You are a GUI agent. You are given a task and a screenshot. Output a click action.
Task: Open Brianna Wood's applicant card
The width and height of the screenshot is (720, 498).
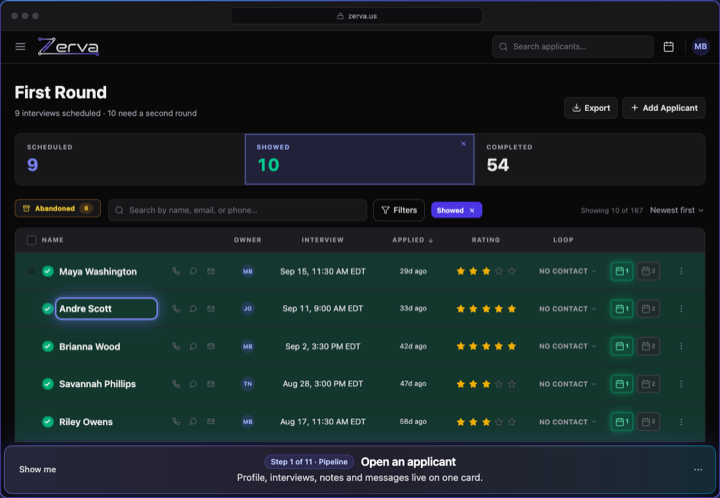[x=90, y=347]
